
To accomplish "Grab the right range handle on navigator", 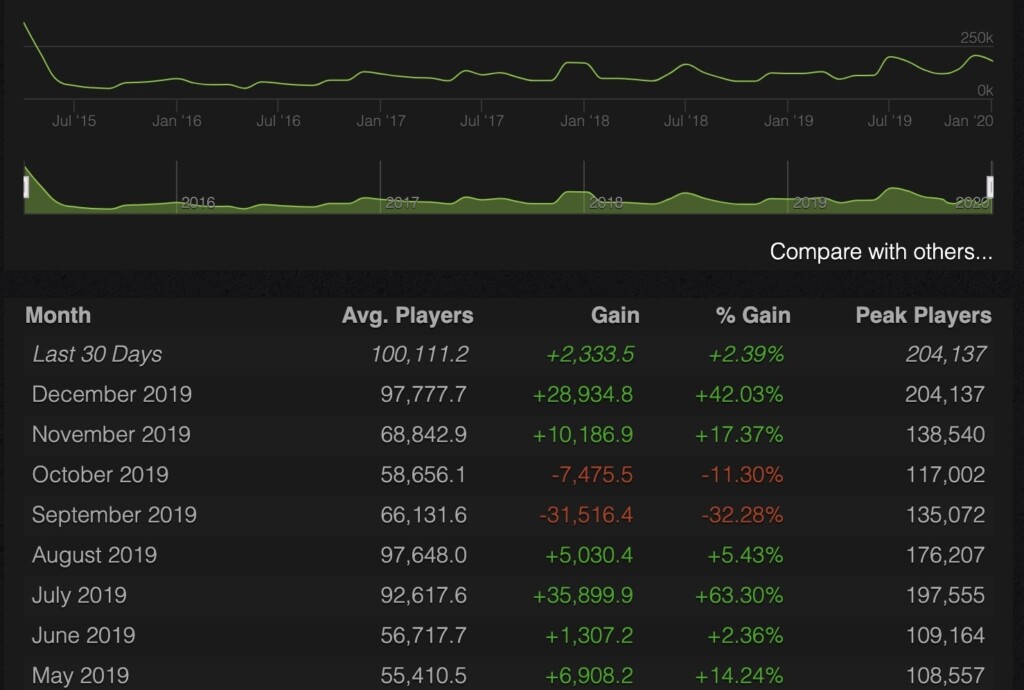I will [x=990, y=187].
